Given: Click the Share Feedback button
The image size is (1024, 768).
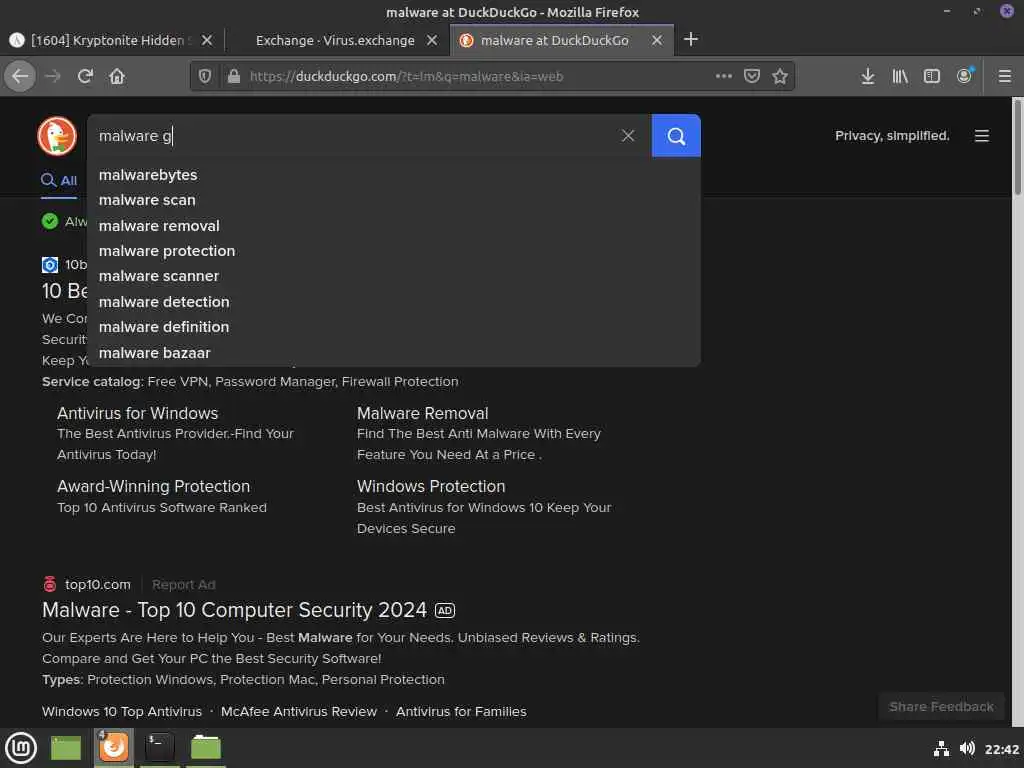Looking at the screenshot, I should pyautogui.click(x=941, y=707).
